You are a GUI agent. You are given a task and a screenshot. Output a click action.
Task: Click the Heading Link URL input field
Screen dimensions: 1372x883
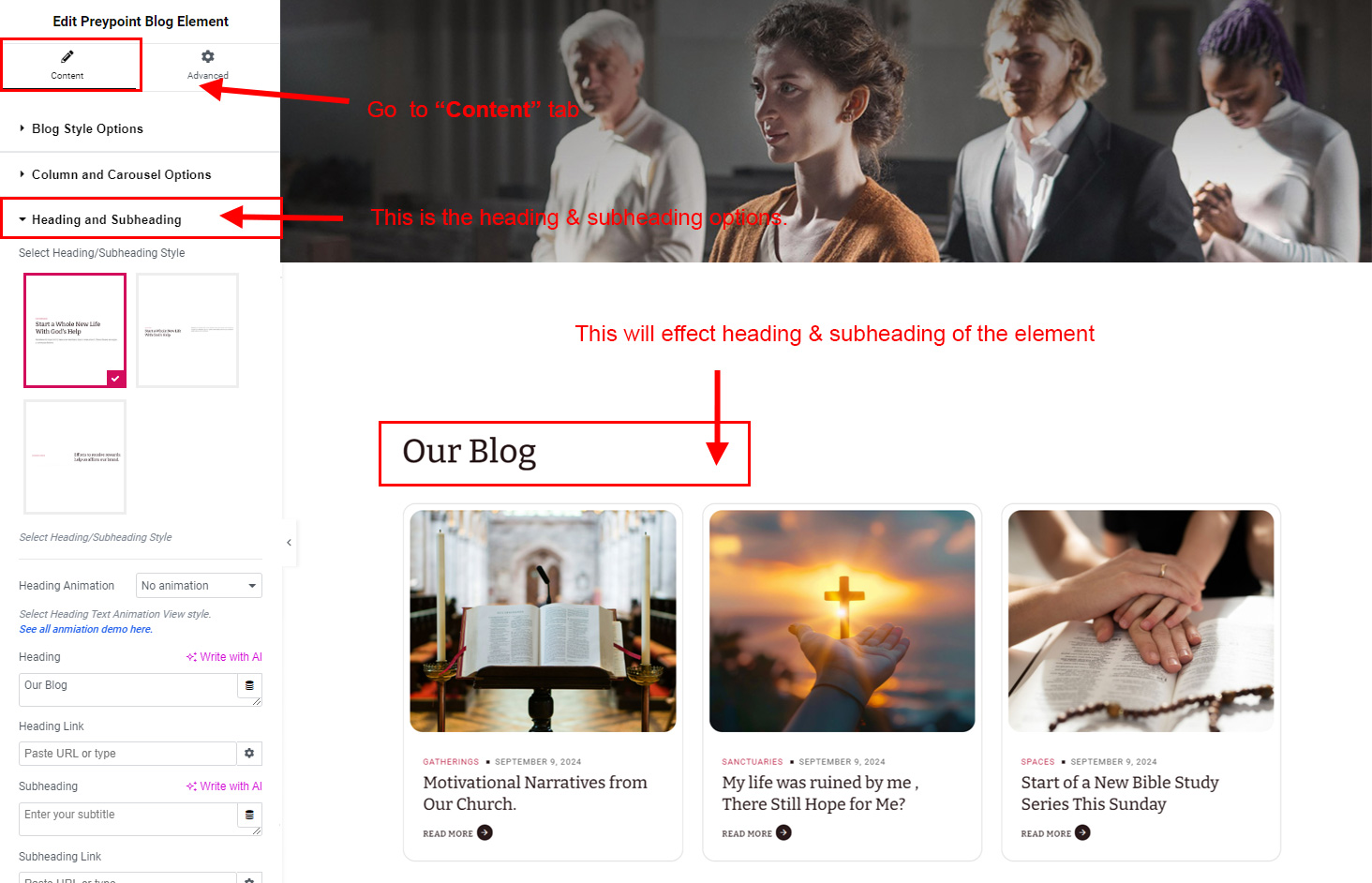[127, 753]
